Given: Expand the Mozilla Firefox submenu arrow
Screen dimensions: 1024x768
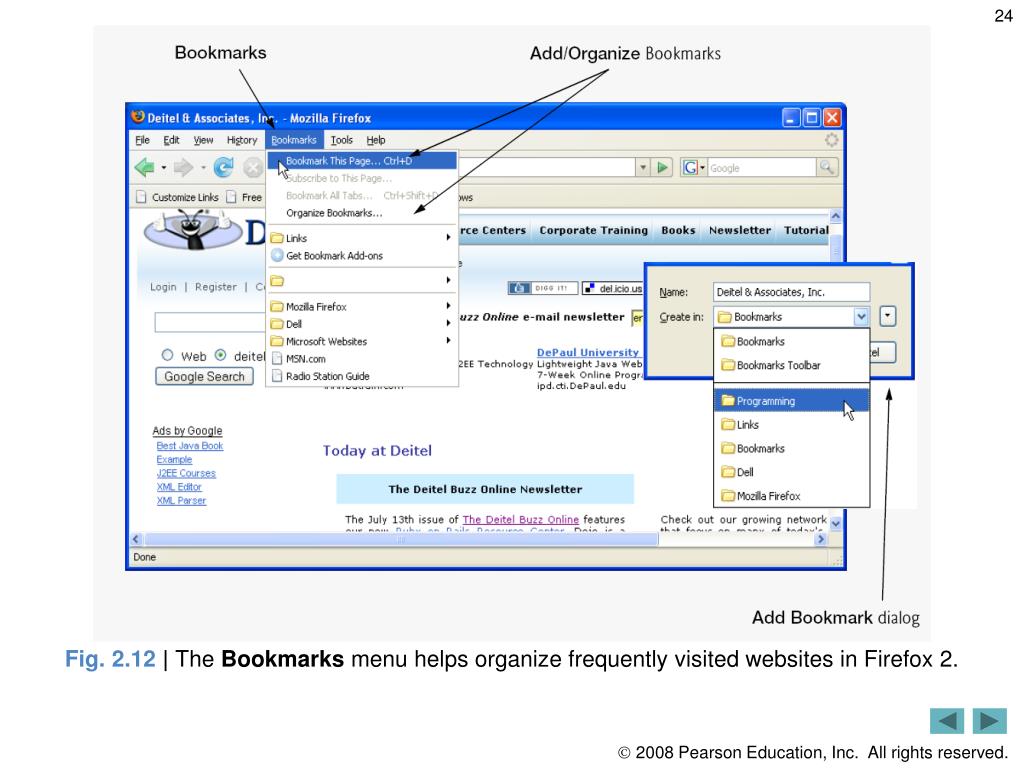Looking at the screenshot, I should tap(448, 306).
